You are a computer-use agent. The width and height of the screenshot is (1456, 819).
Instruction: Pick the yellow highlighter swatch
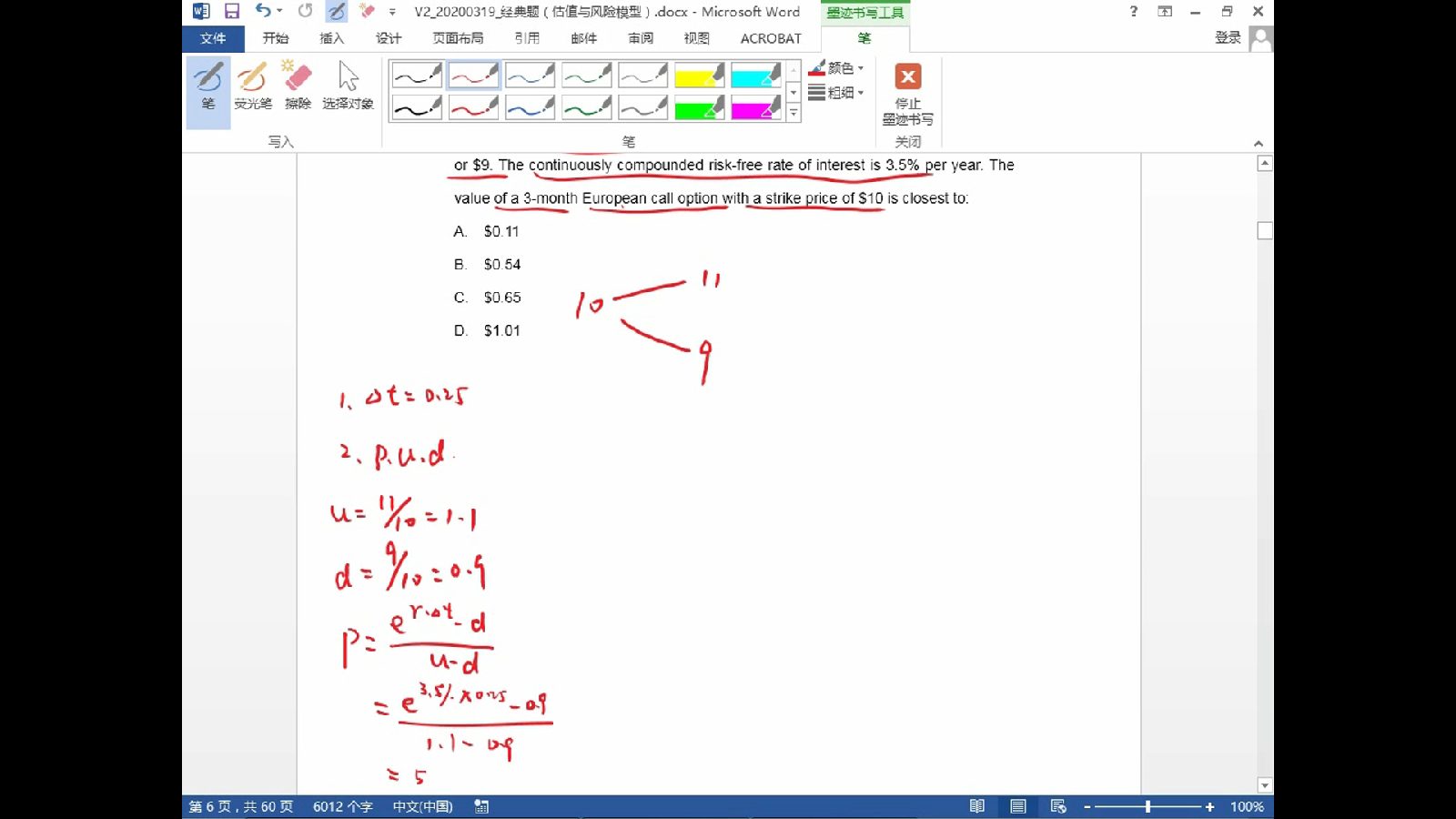699,75
